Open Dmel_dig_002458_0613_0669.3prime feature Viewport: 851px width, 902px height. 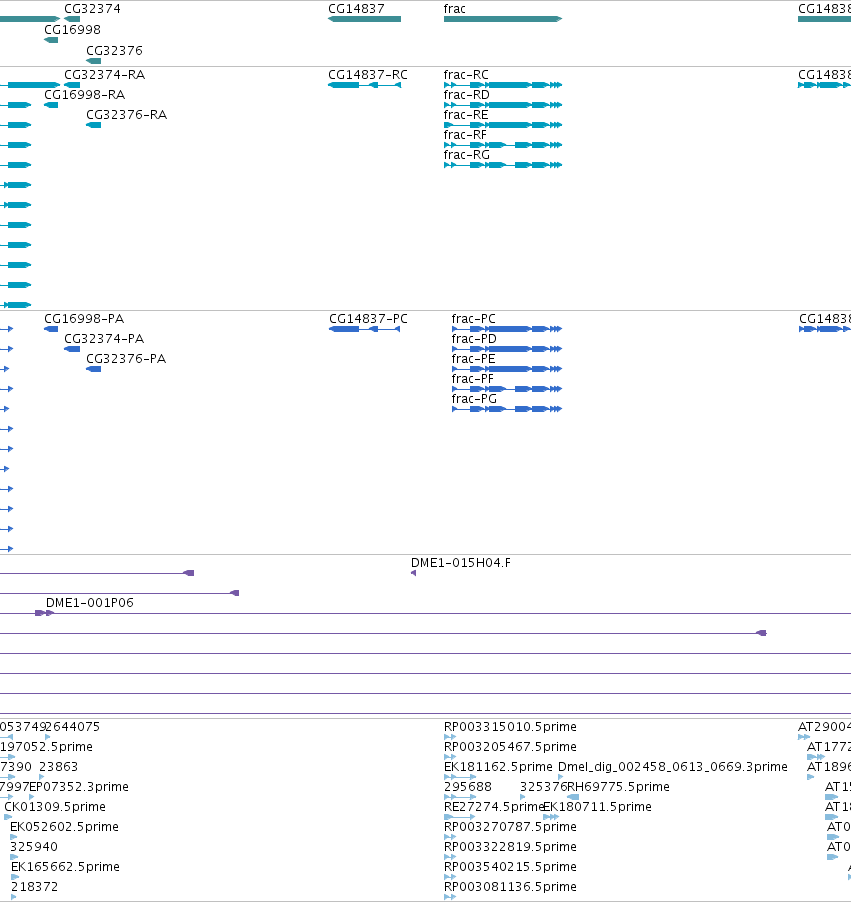pyautogui.click(x=561, y=777)
